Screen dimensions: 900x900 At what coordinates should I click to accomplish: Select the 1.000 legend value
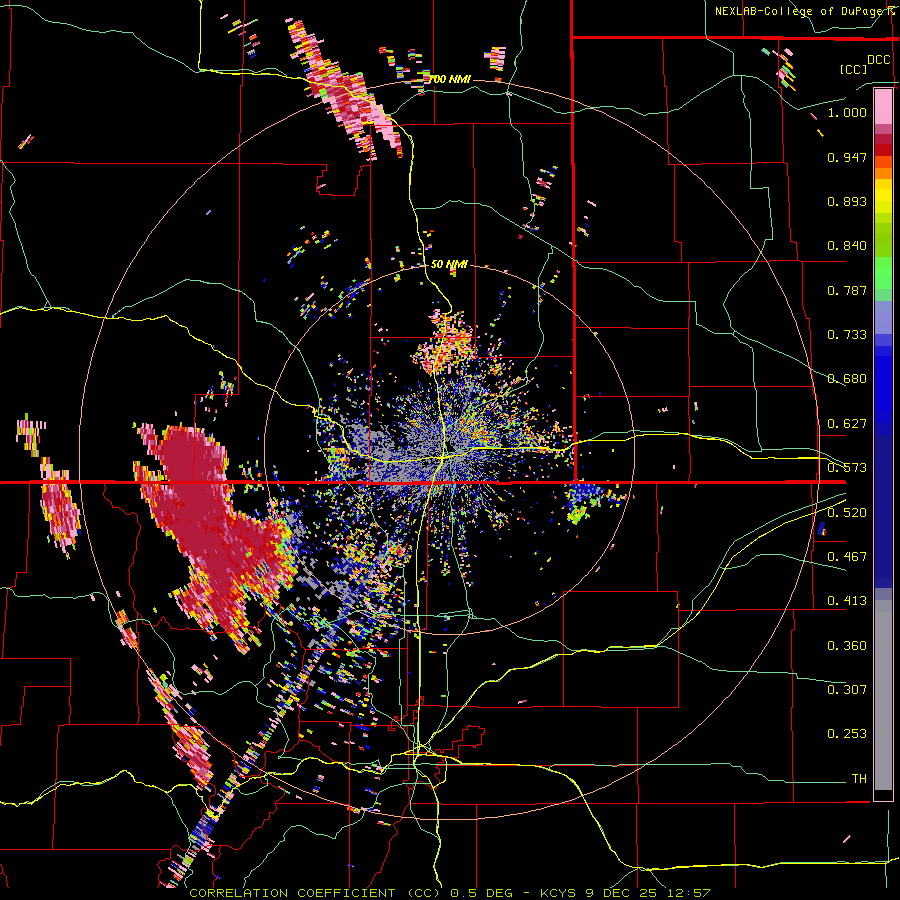(847, 112)
